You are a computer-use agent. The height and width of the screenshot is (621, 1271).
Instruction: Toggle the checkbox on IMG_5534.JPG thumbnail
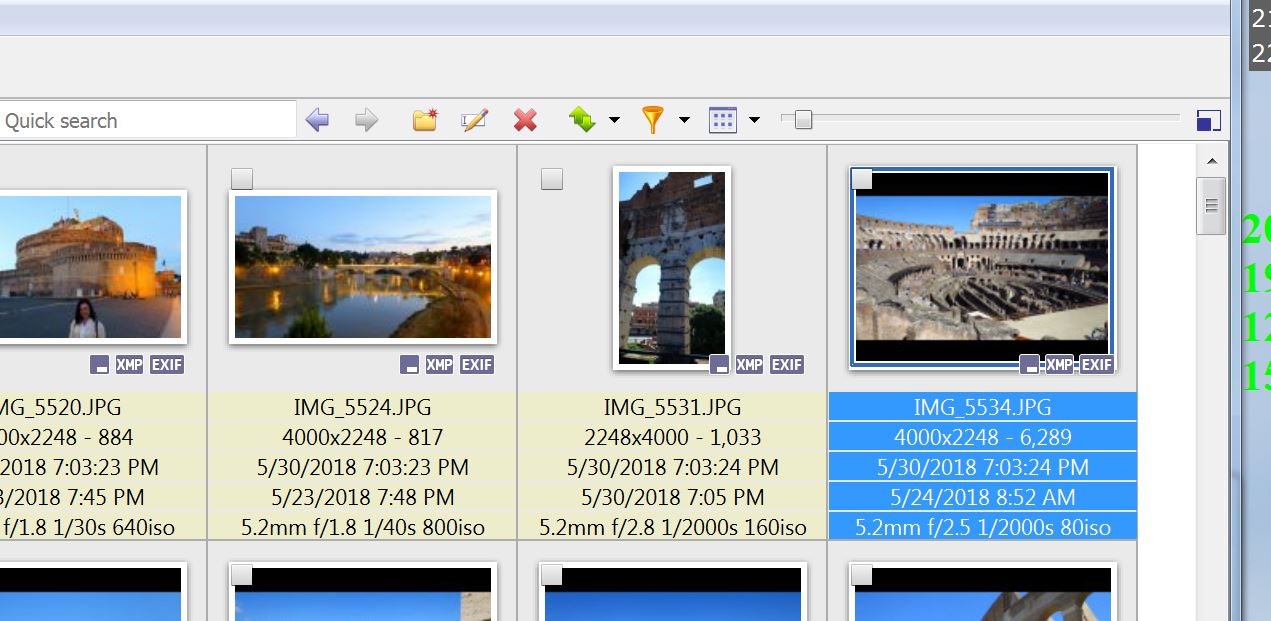click(x=862, y=179)
